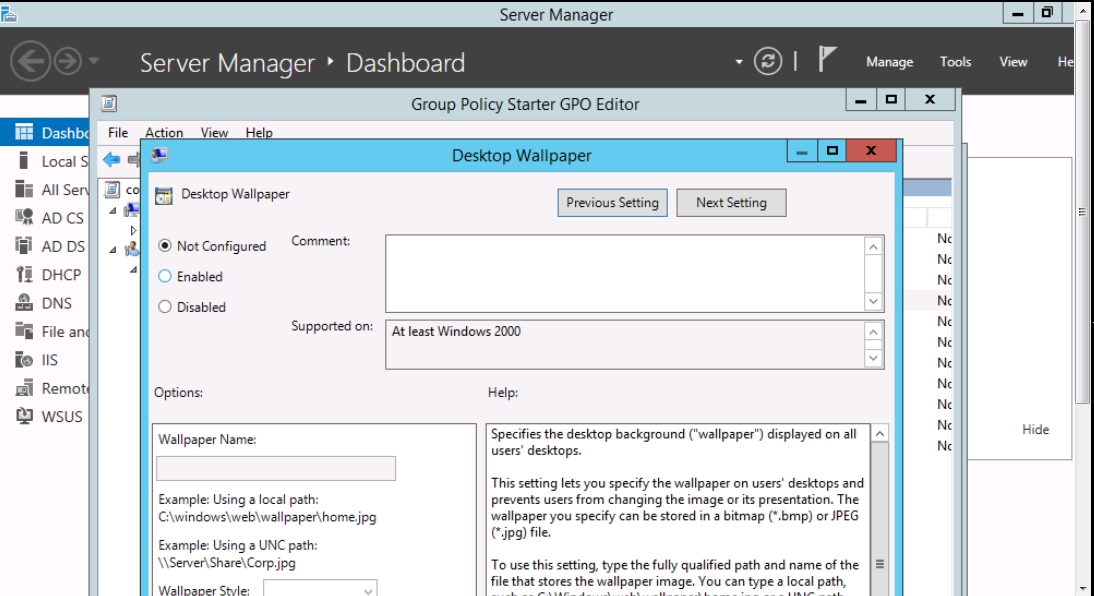Select the Local Server sidebar icon
The image size is (1094, 596).
[x=24, y=161]
